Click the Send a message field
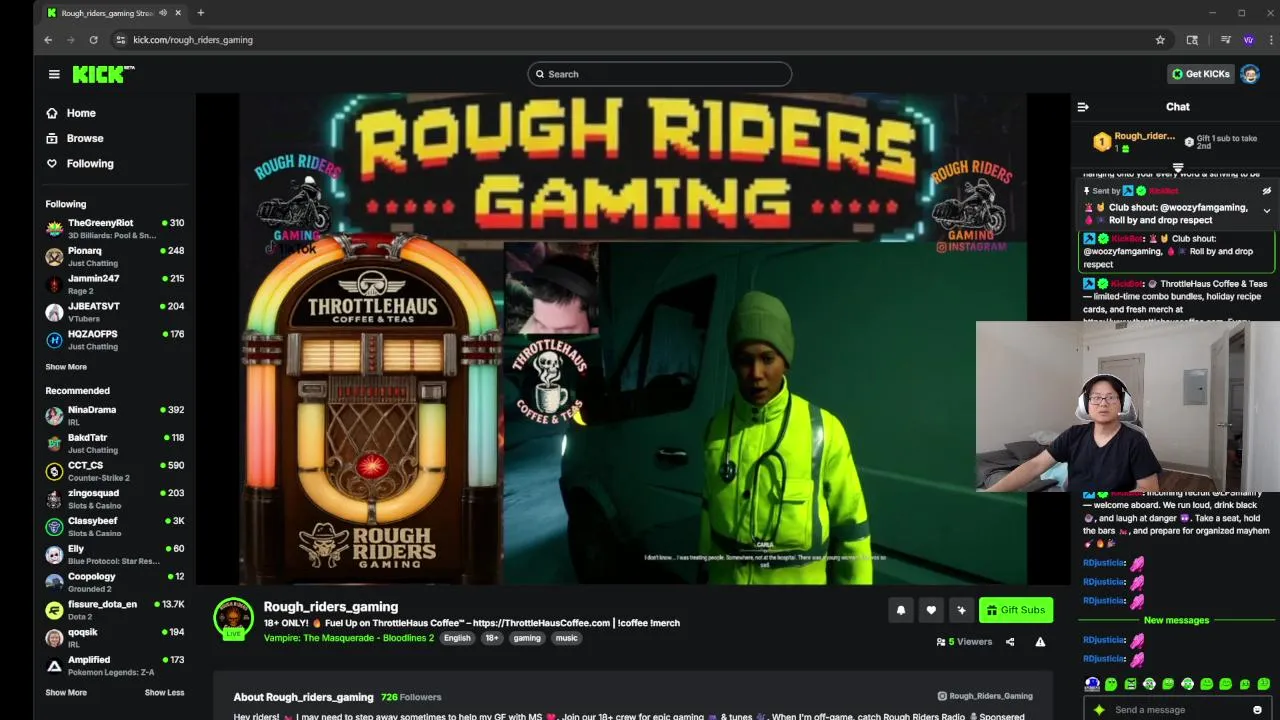The image size is (1280, 720). click(x=1178, y=710)
